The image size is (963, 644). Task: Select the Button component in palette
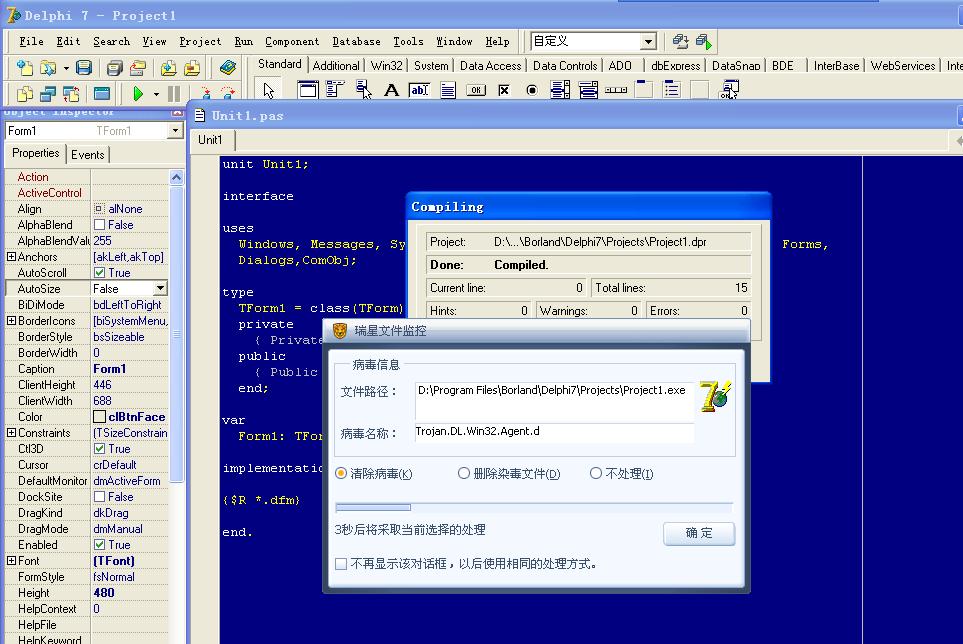[476, 90]
